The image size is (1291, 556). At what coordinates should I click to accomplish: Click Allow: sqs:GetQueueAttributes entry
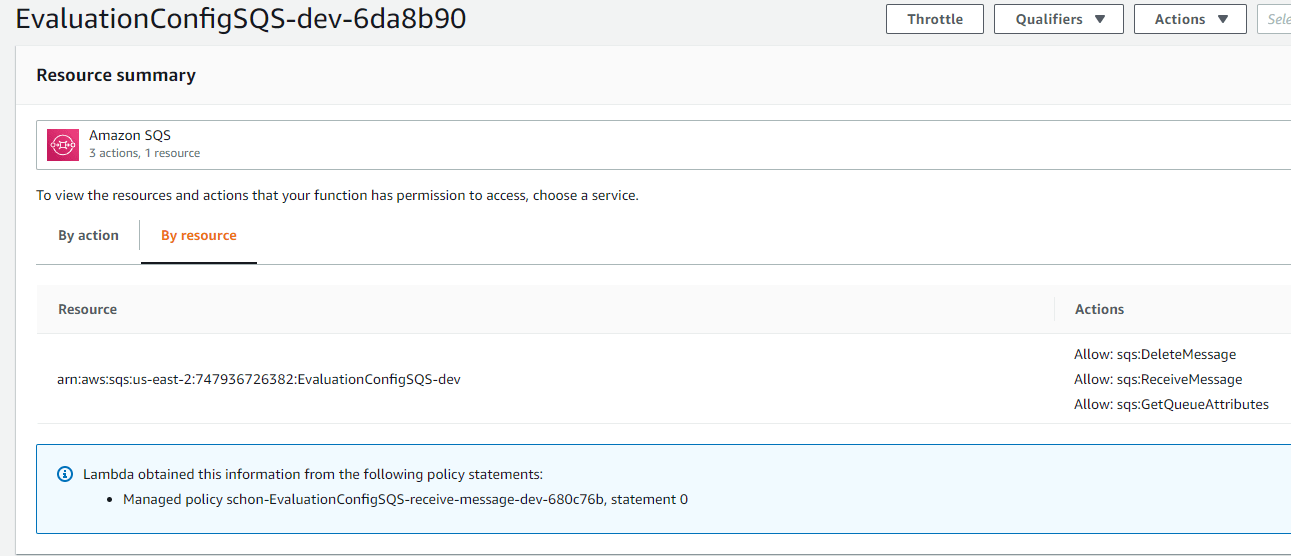pos(1171,404)
